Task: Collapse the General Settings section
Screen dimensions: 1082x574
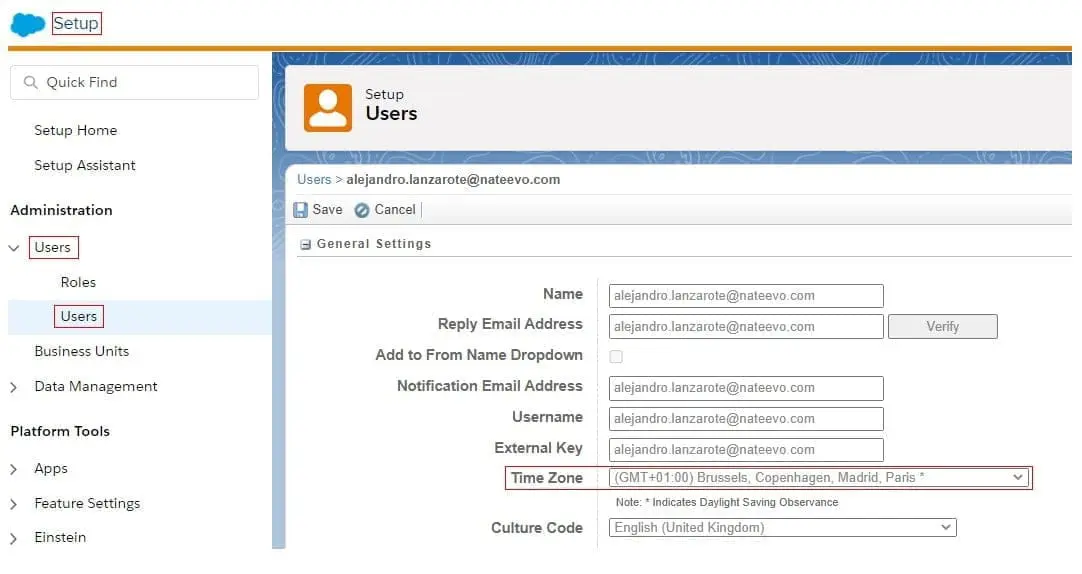Action: (306, 244)
